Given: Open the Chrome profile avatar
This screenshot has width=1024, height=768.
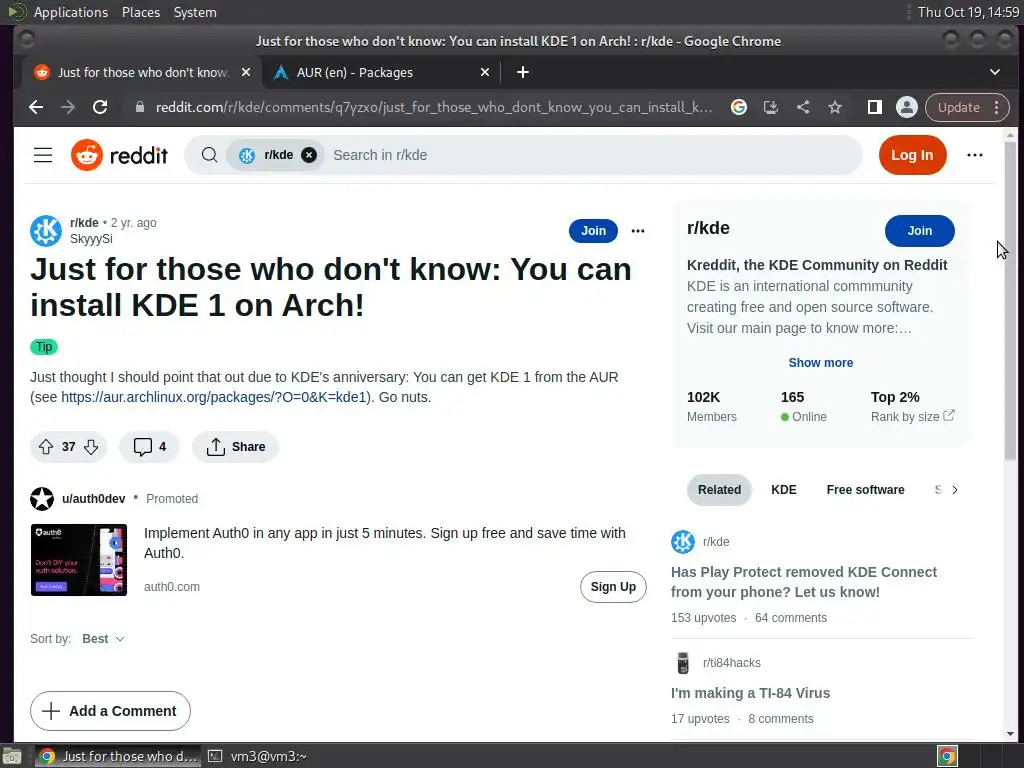Looking at the screenshot, I should click(x=906, y=107).
